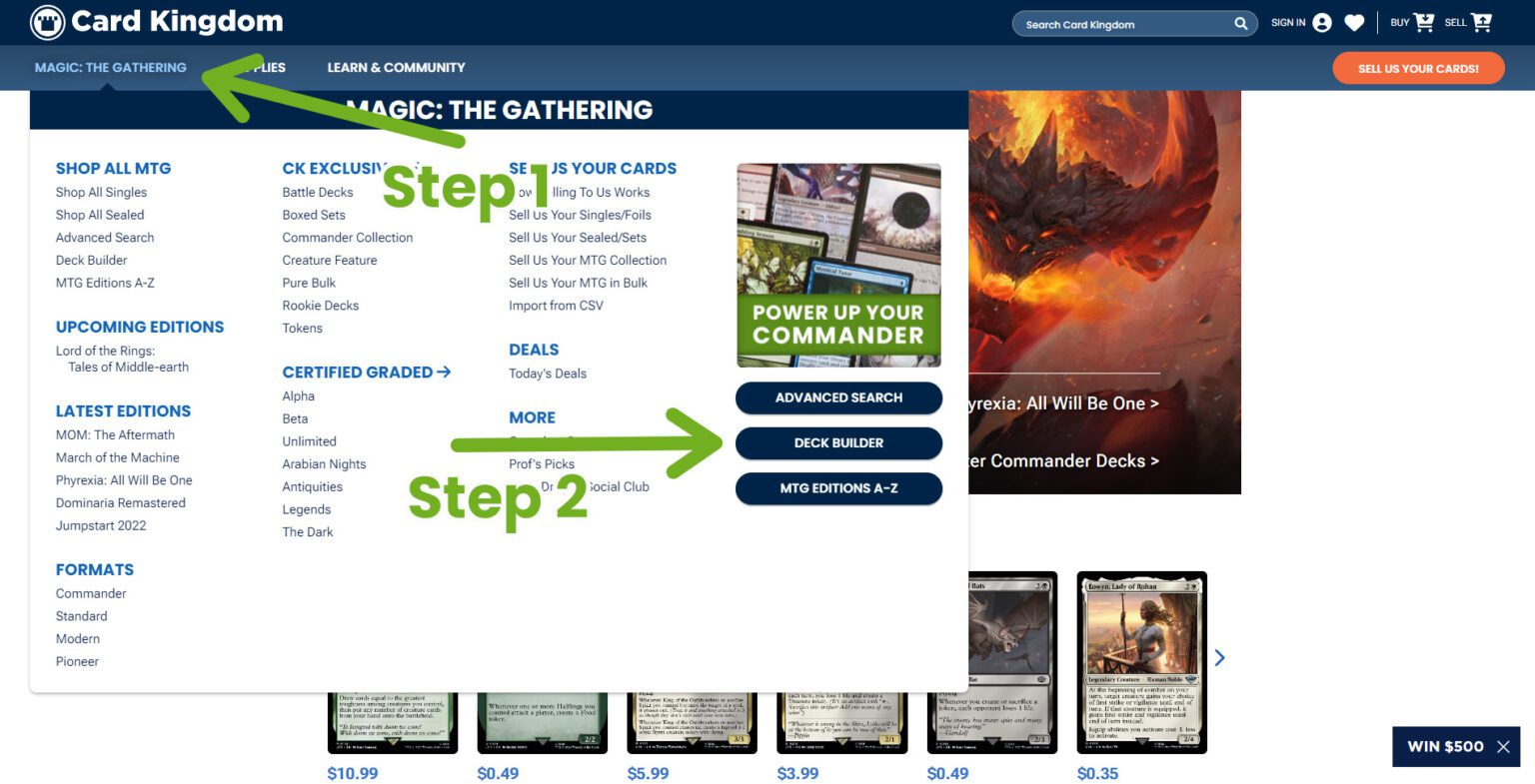
Task: Click the MTG Editions A-Z button
Action: (838, 488)
